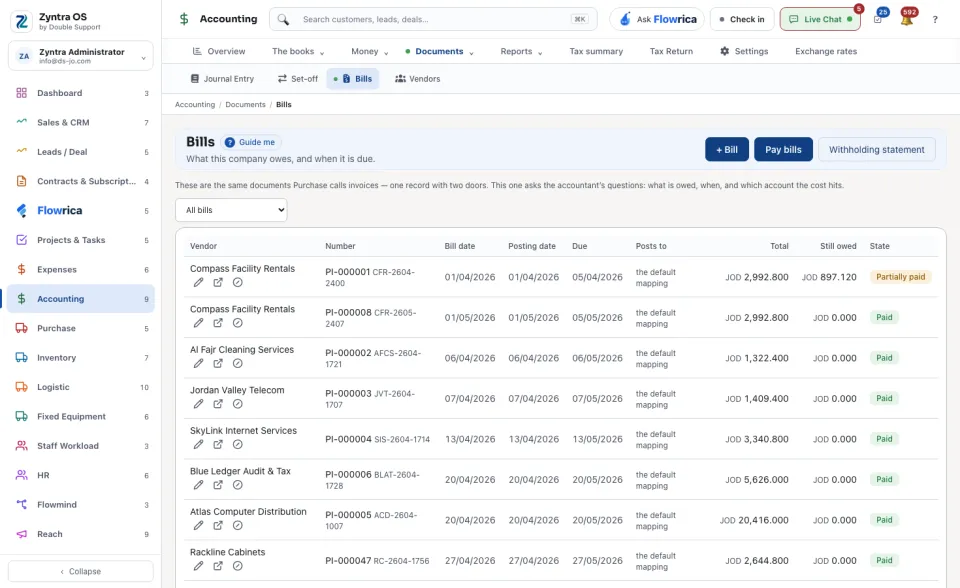
Task: Click the JOD 20,416.000 total
Action: (x=754, y=520)
